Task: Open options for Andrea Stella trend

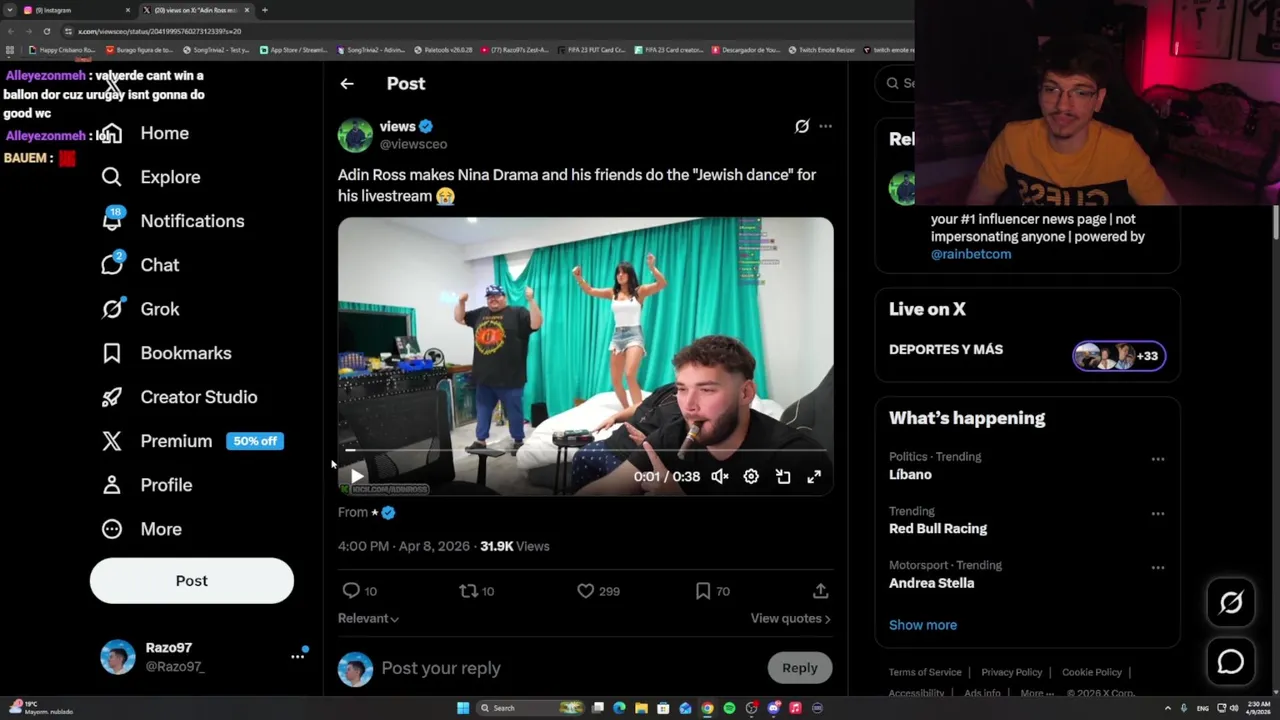Action: tap(1158, 567)
